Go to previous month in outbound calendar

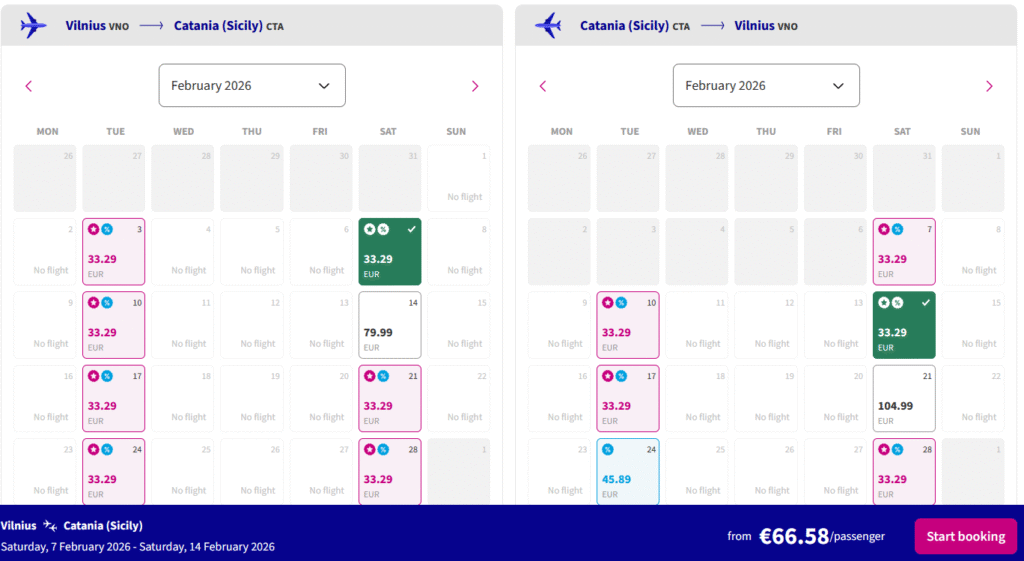coord(28,86)
